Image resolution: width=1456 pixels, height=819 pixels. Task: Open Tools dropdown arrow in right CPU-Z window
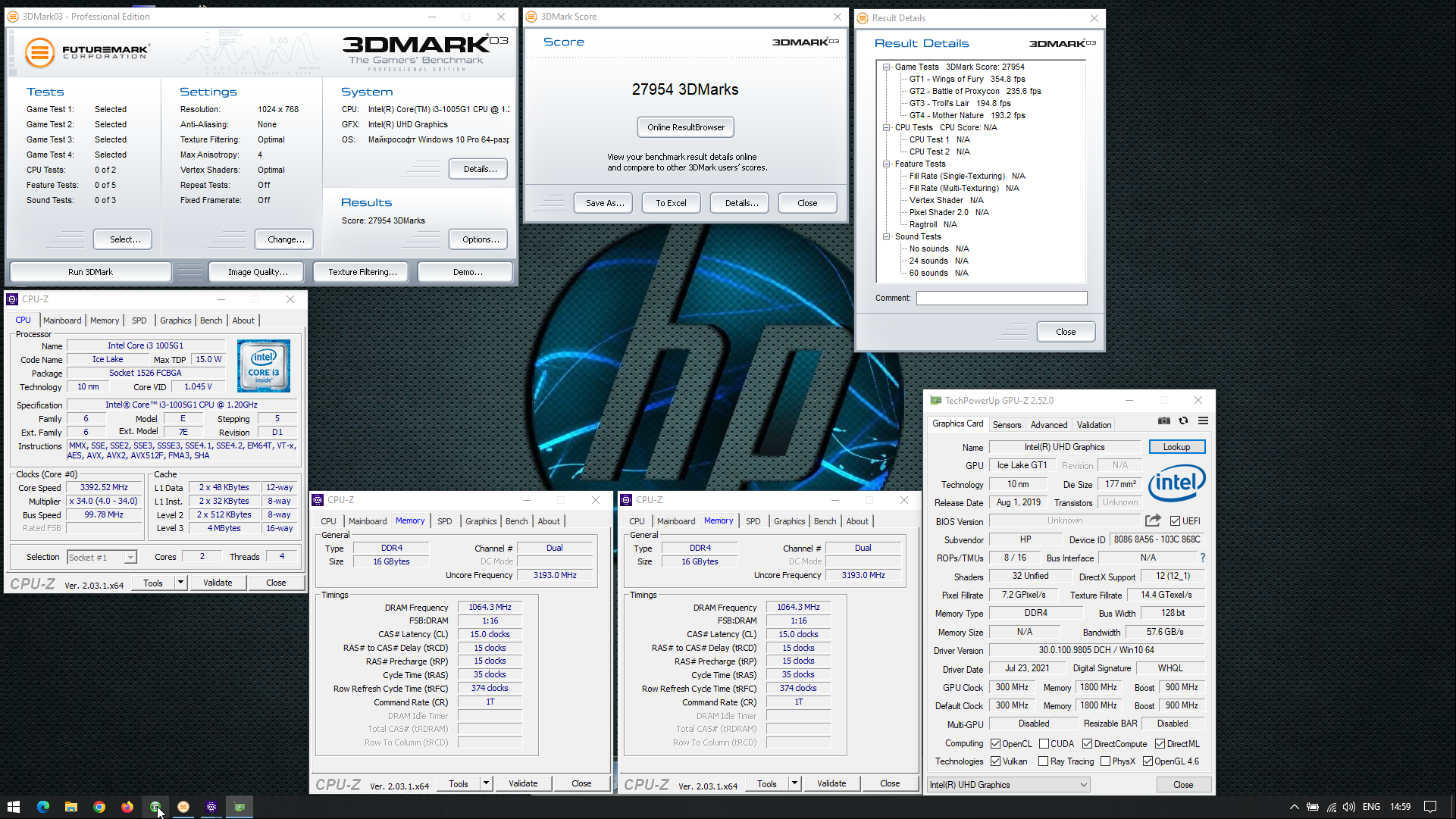point(794,784)
